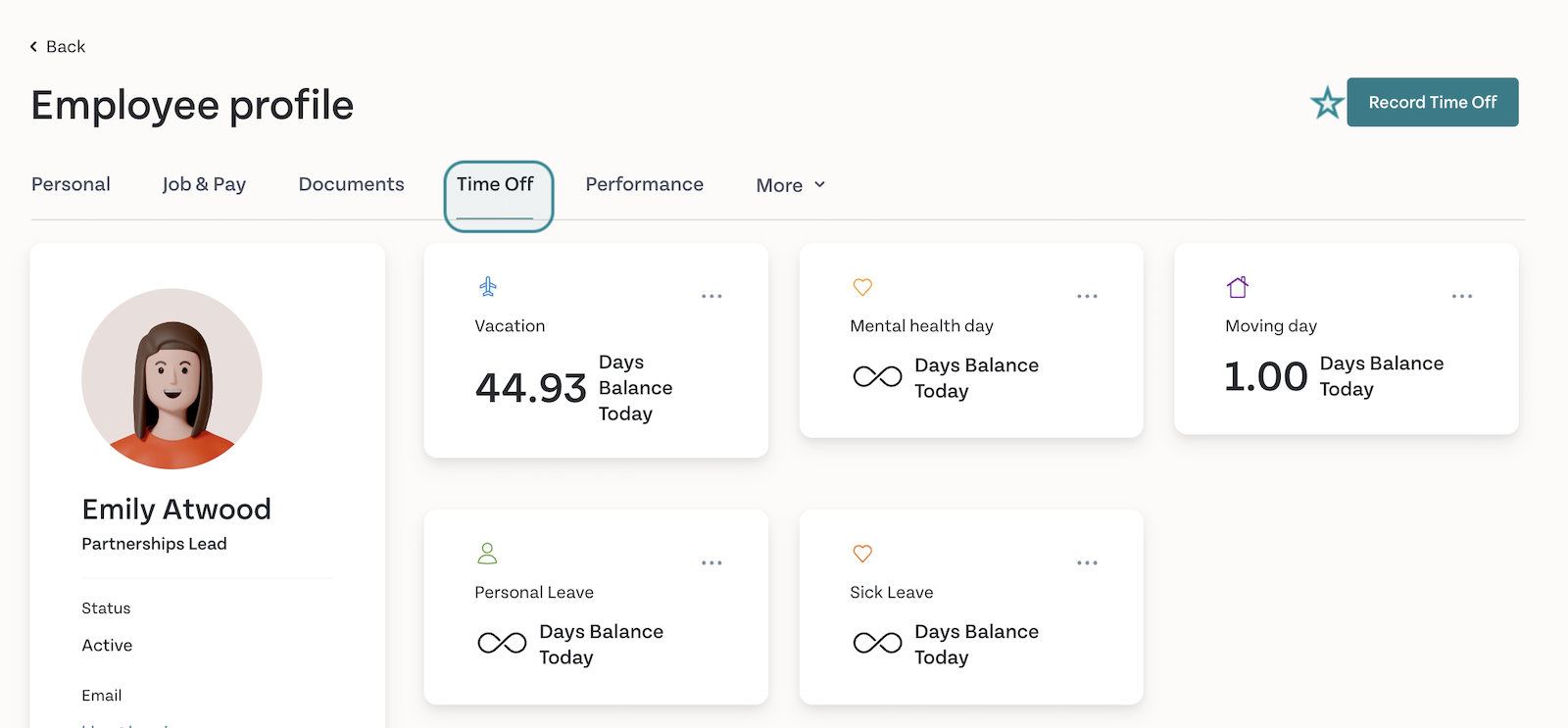Screen dimensions: 1568x728
Task: Expand the More tab dropdown
Action: (791, 185)
